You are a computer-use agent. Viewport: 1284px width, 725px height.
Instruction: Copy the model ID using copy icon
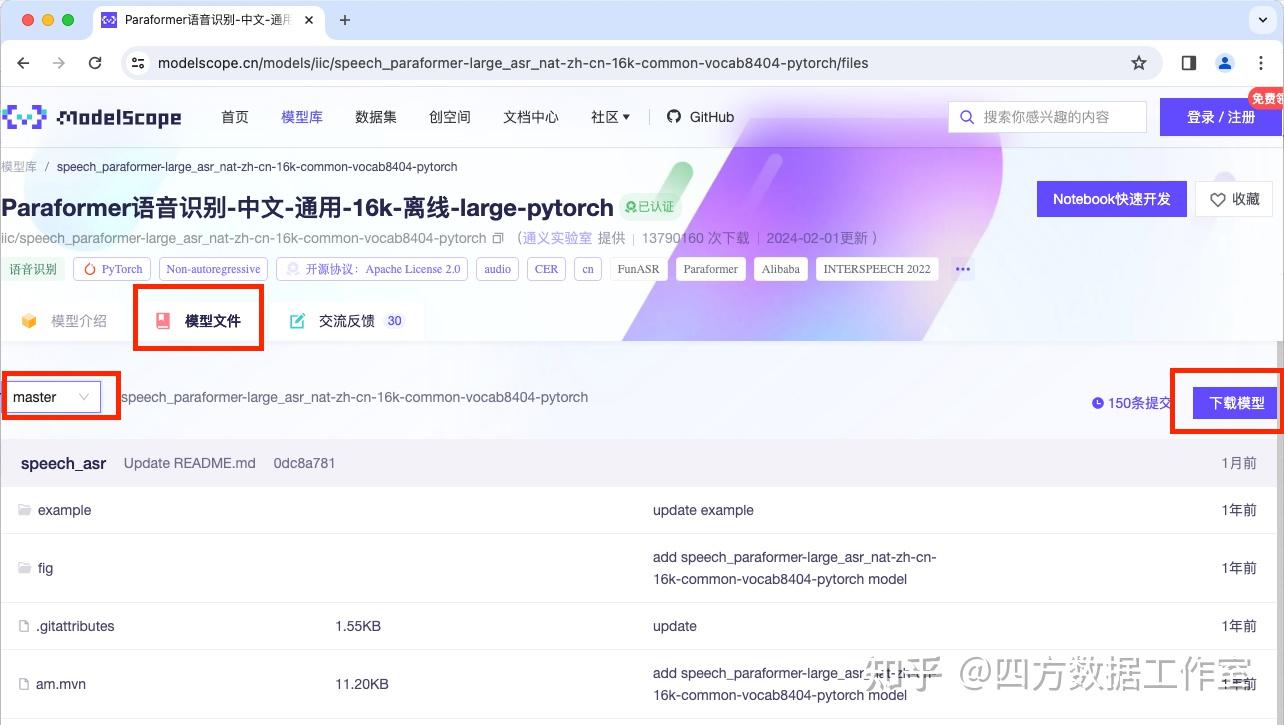500,238
